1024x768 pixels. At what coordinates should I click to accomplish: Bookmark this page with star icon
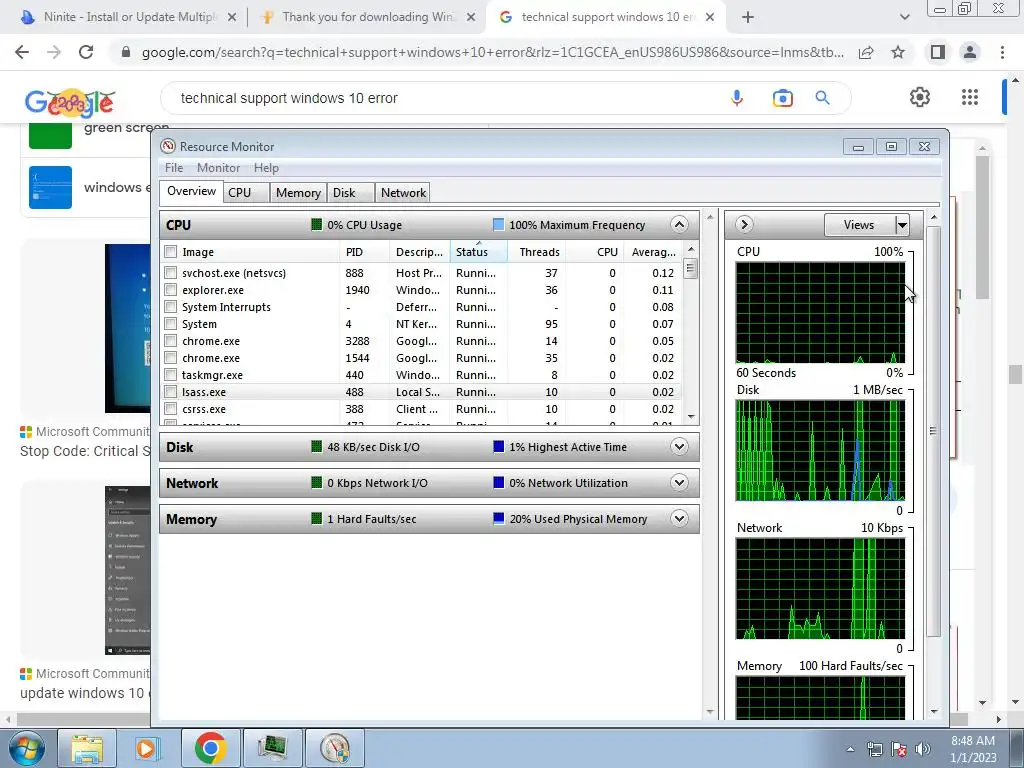(898, 52)
